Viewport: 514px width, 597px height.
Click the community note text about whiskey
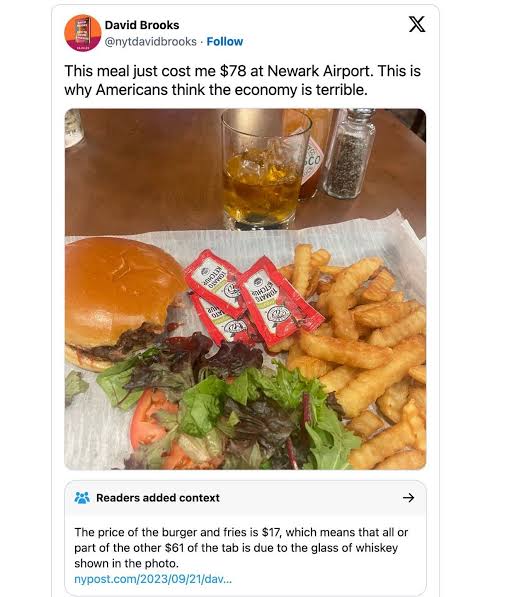[x=241, y=548]
